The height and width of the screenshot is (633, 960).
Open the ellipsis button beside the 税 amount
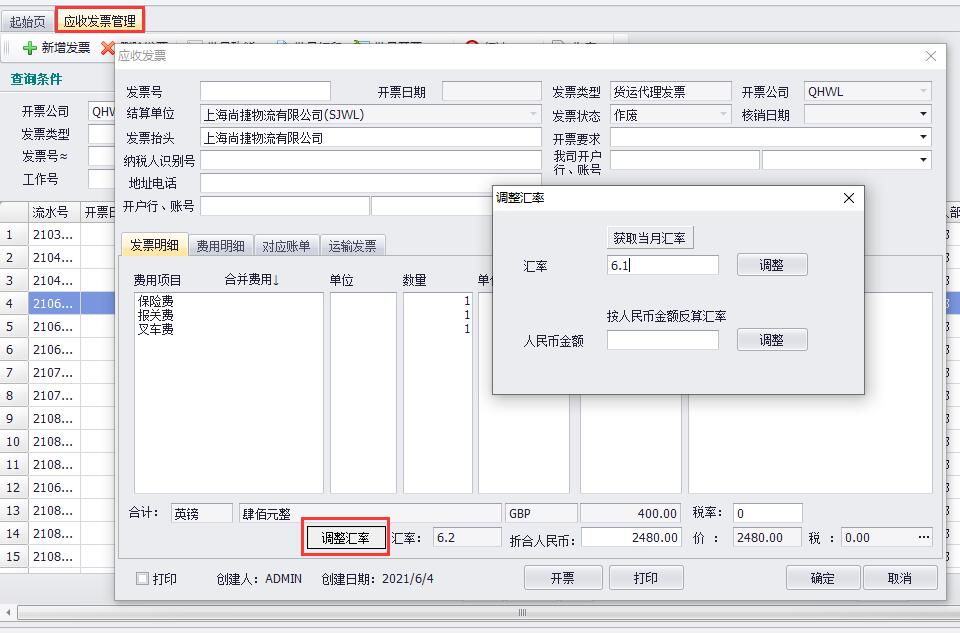tap(923, 537)
